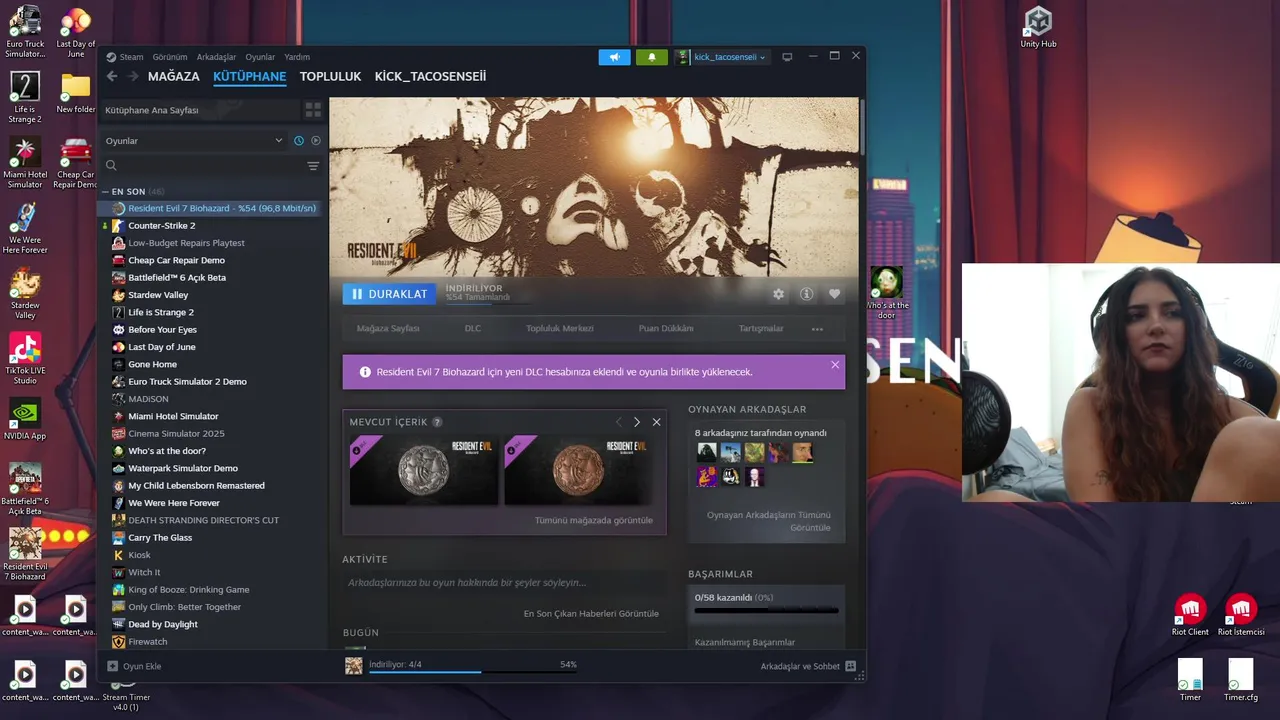Open the Mevcut İçerik help question mark
The image size is (1280, 720).
click(x=437, y=422)
